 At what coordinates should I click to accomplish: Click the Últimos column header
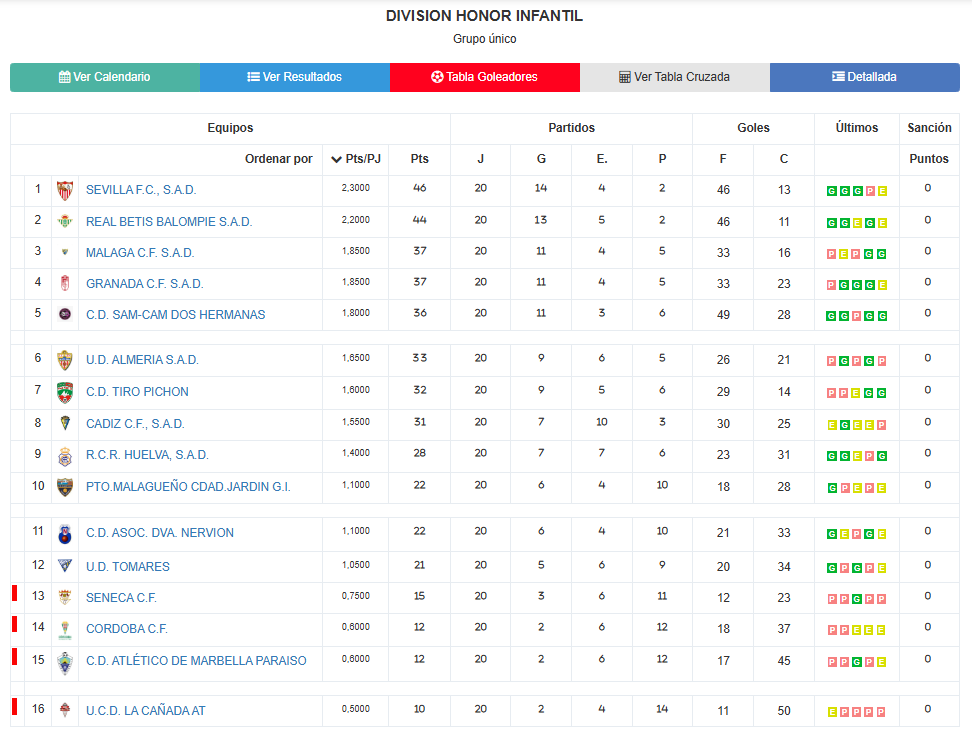[857, 128]
